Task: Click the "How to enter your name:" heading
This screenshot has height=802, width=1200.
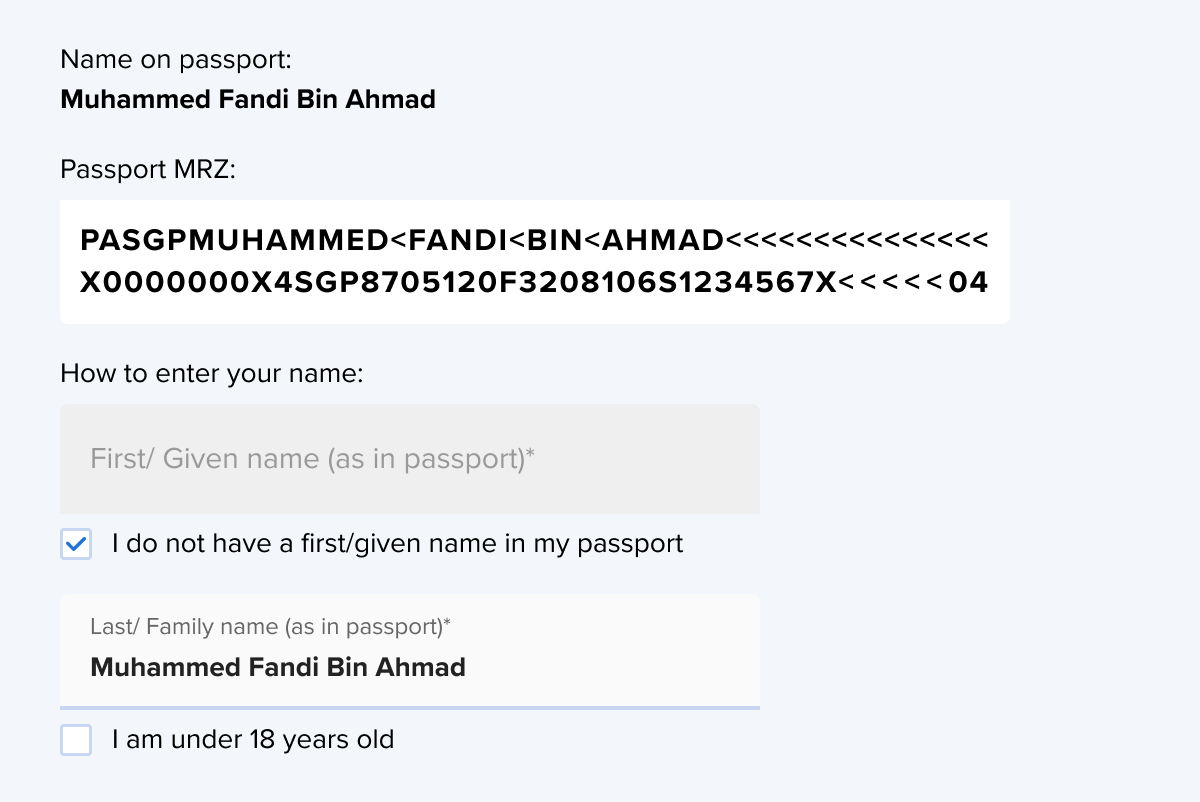Action: 211,374
